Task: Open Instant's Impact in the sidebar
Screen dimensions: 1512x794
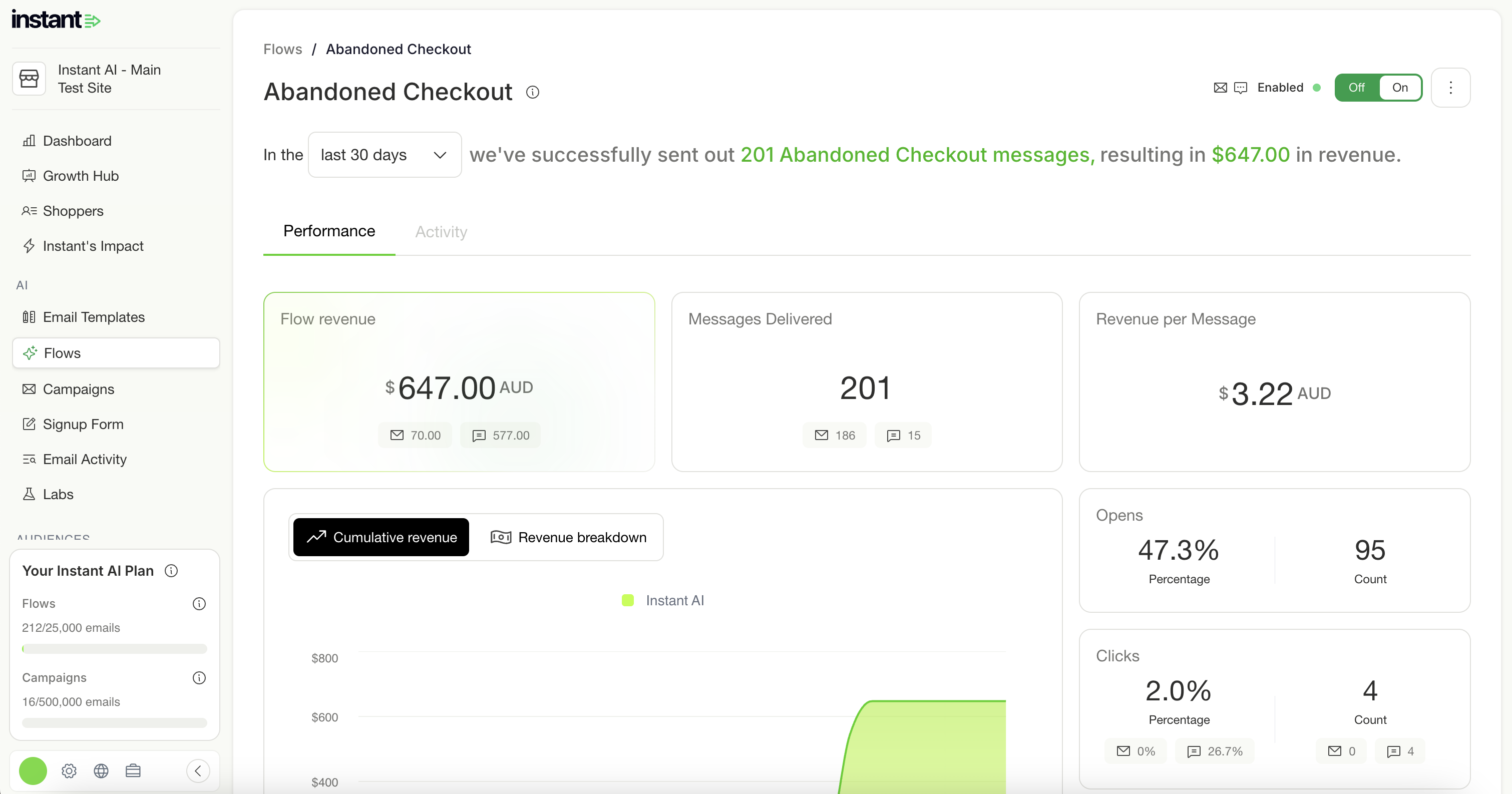Action: coord(116,246)
